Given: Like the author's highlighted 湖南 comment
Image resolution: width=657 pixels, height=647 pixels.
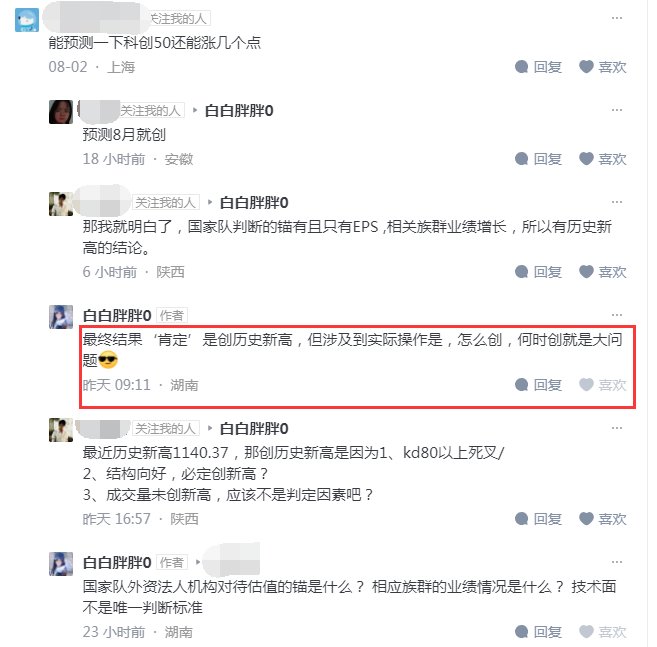Looking at the screenshot, I should [603, 385].
